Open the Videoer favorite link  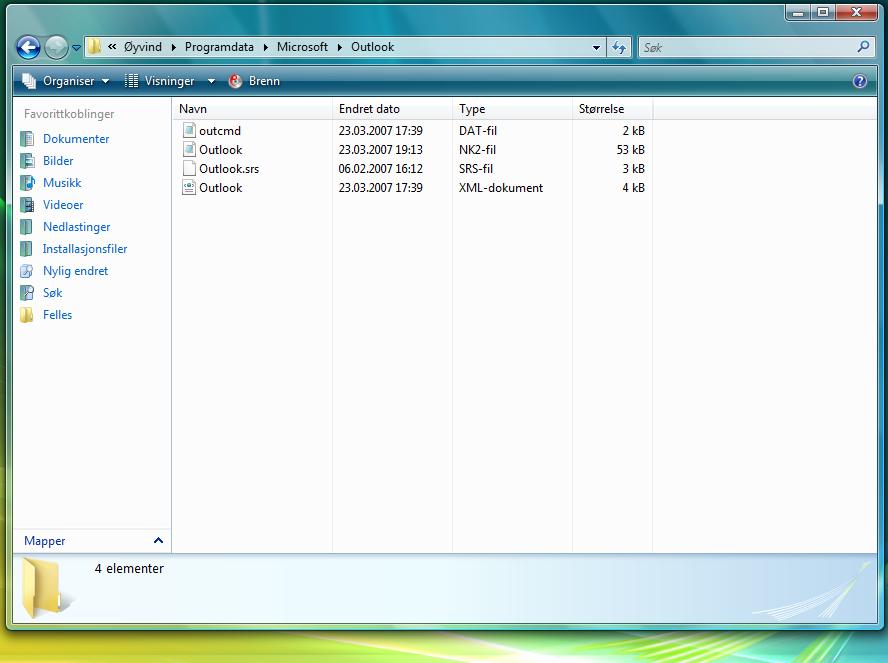point(63,205)
